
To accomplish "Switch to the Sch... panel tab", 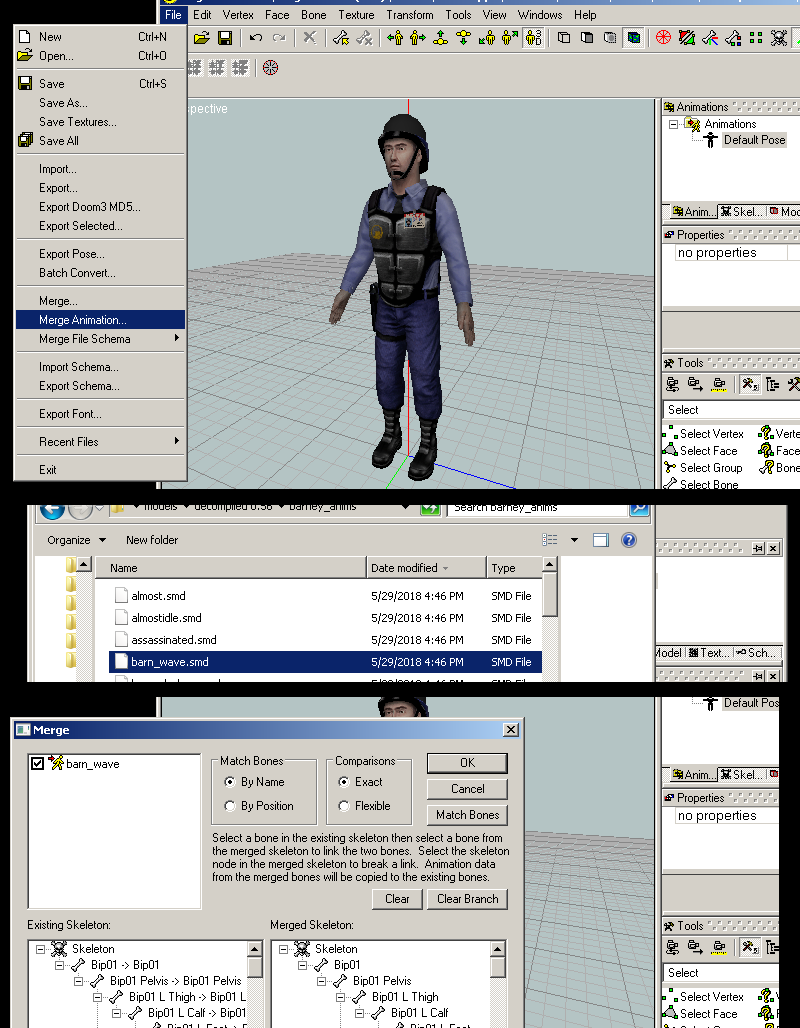I will point(757,653).
